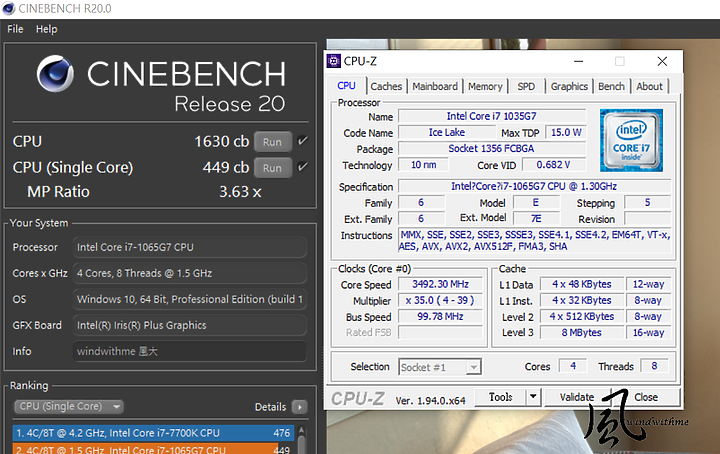Open the Help menu in Cinebench
720x454 pixels.
pos(46,29)
